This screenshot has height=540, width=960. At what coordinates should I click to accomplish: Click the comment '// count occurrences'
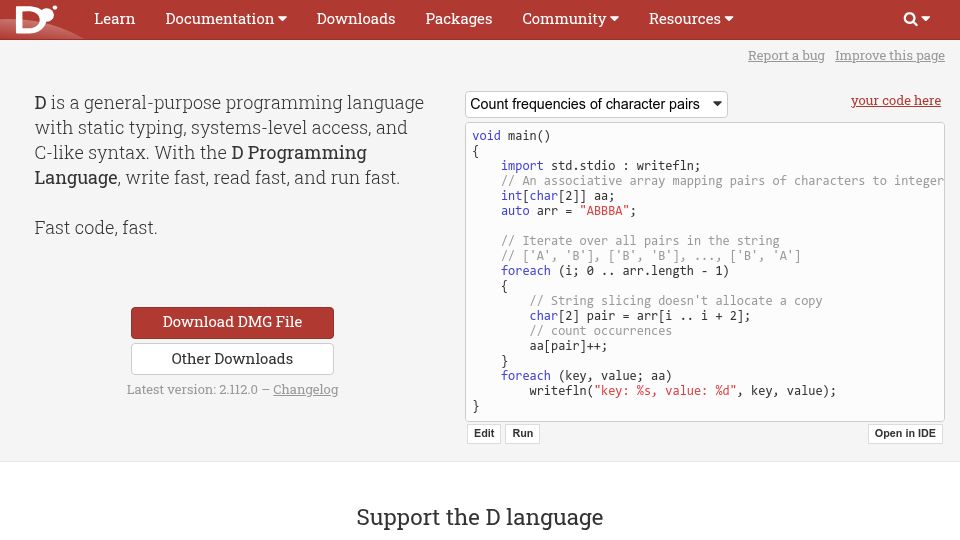tap(601, 331)
